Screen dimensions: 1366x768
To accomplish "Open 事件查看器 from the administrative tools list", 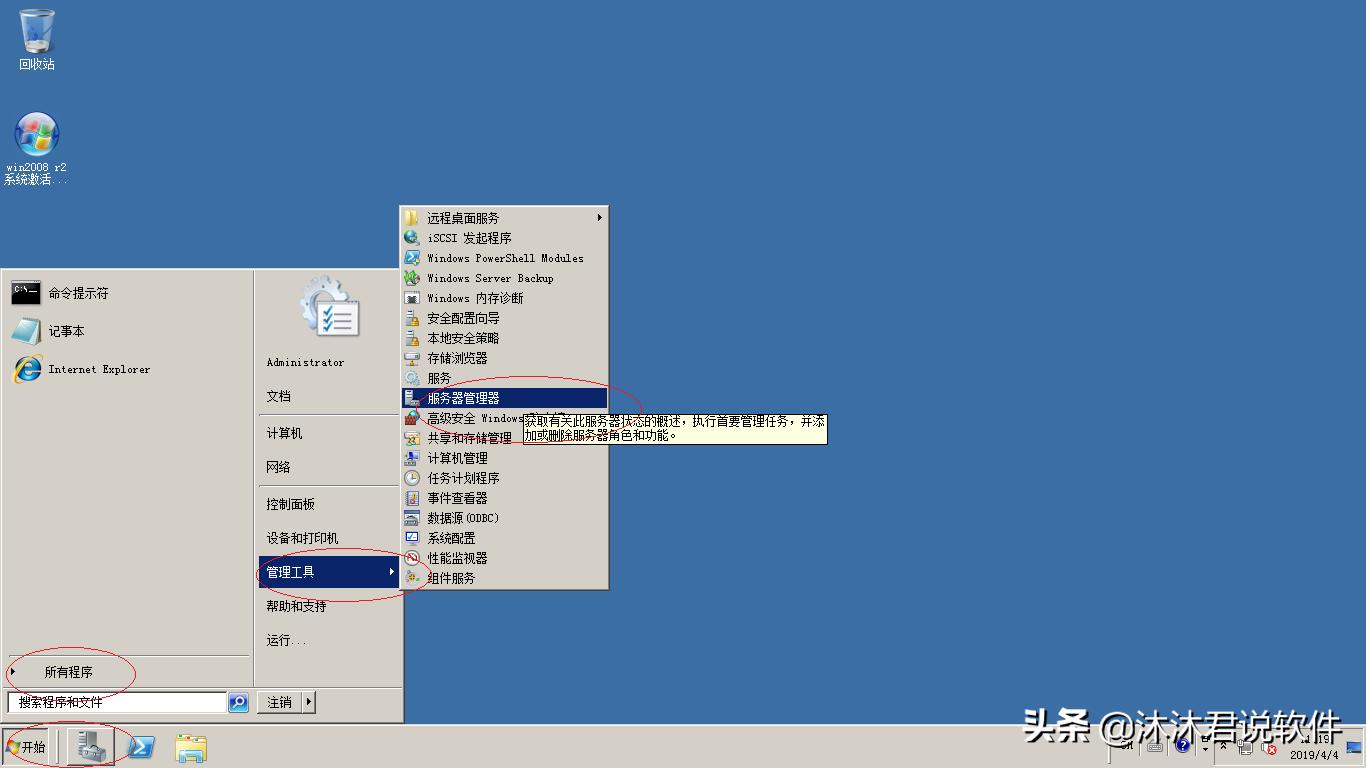I will (x=455, y=497).
